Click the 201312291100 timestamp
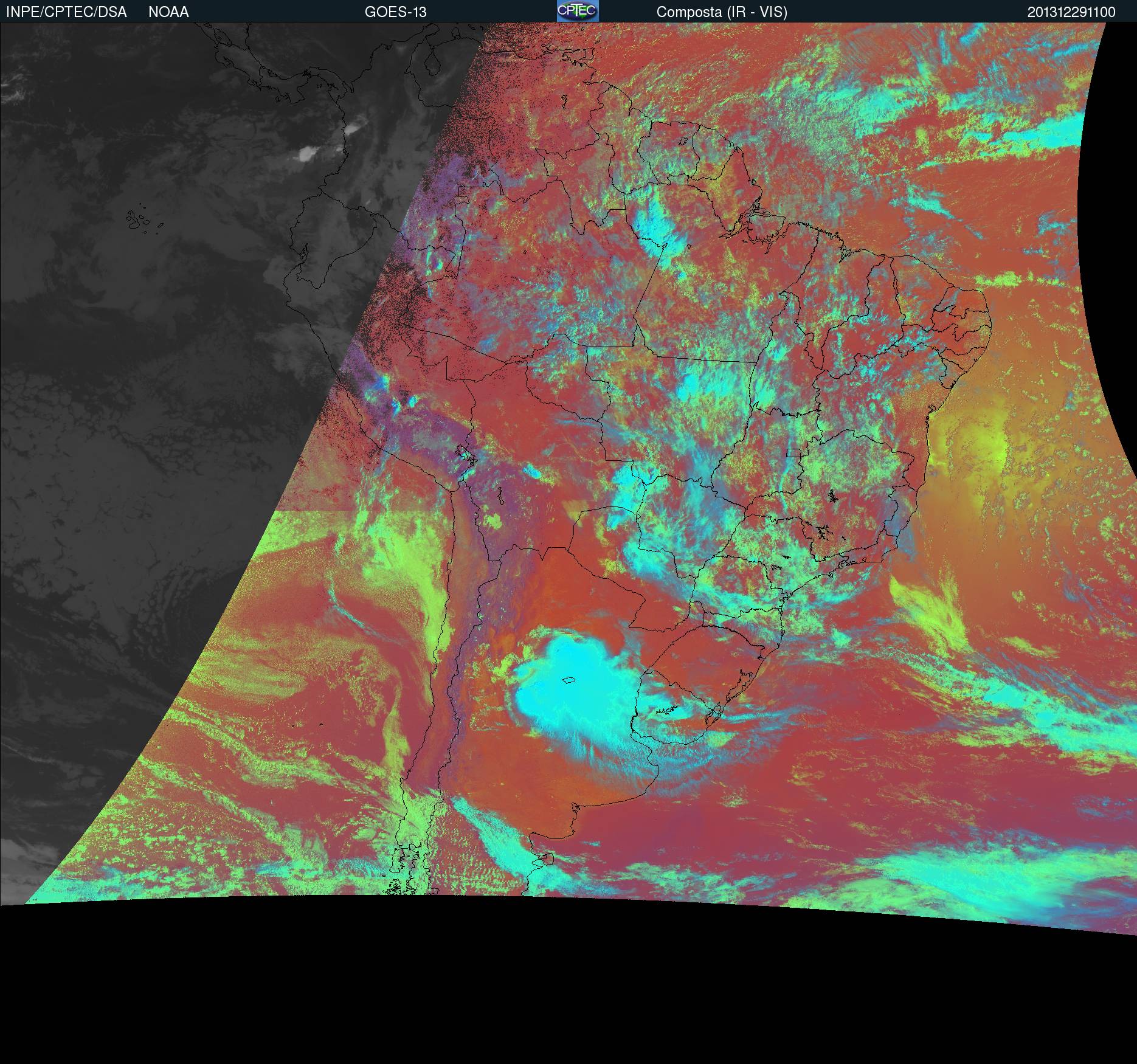The width and height of the screenshot is (1137, 1064). (1071, 12)
